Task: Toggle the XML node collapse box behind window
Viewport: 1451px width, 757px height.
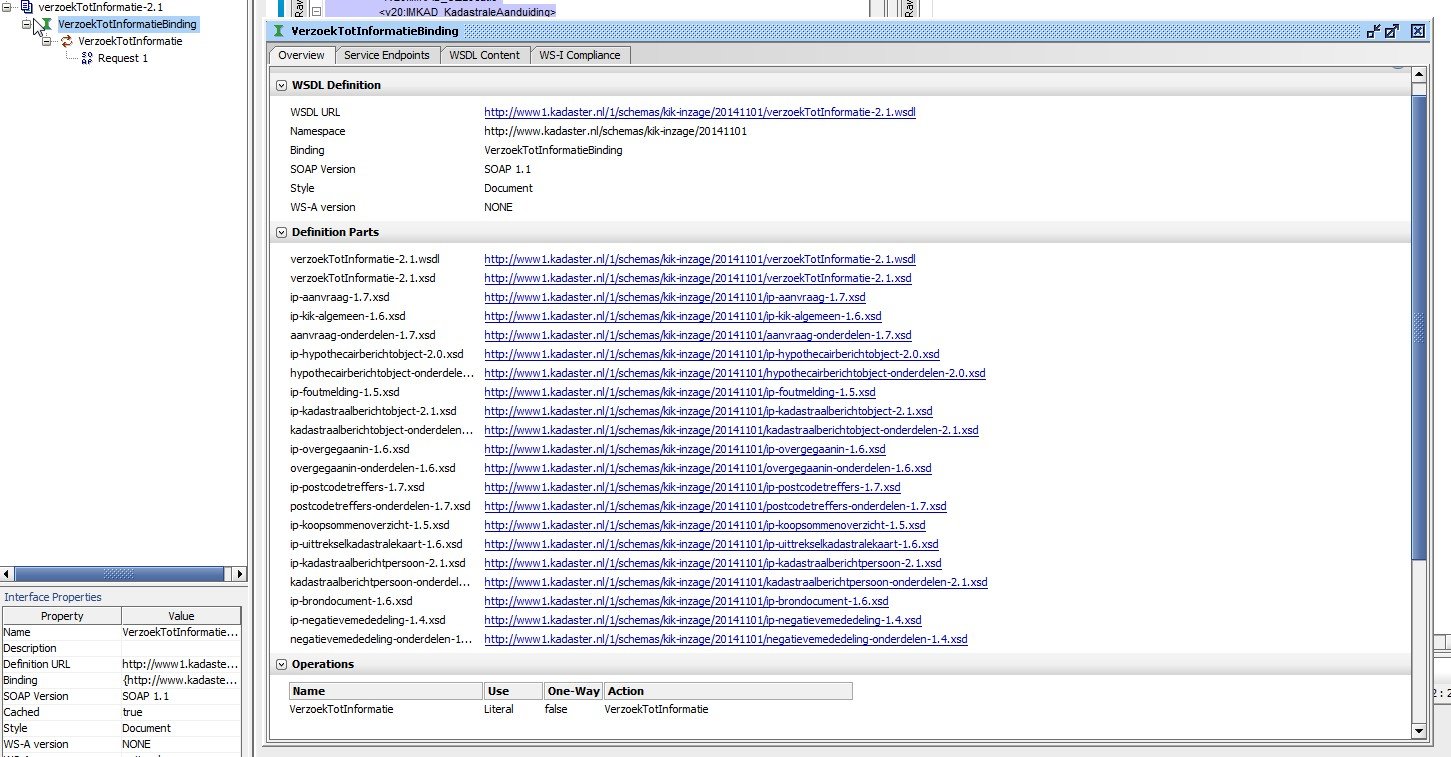Action: [315, 12]
